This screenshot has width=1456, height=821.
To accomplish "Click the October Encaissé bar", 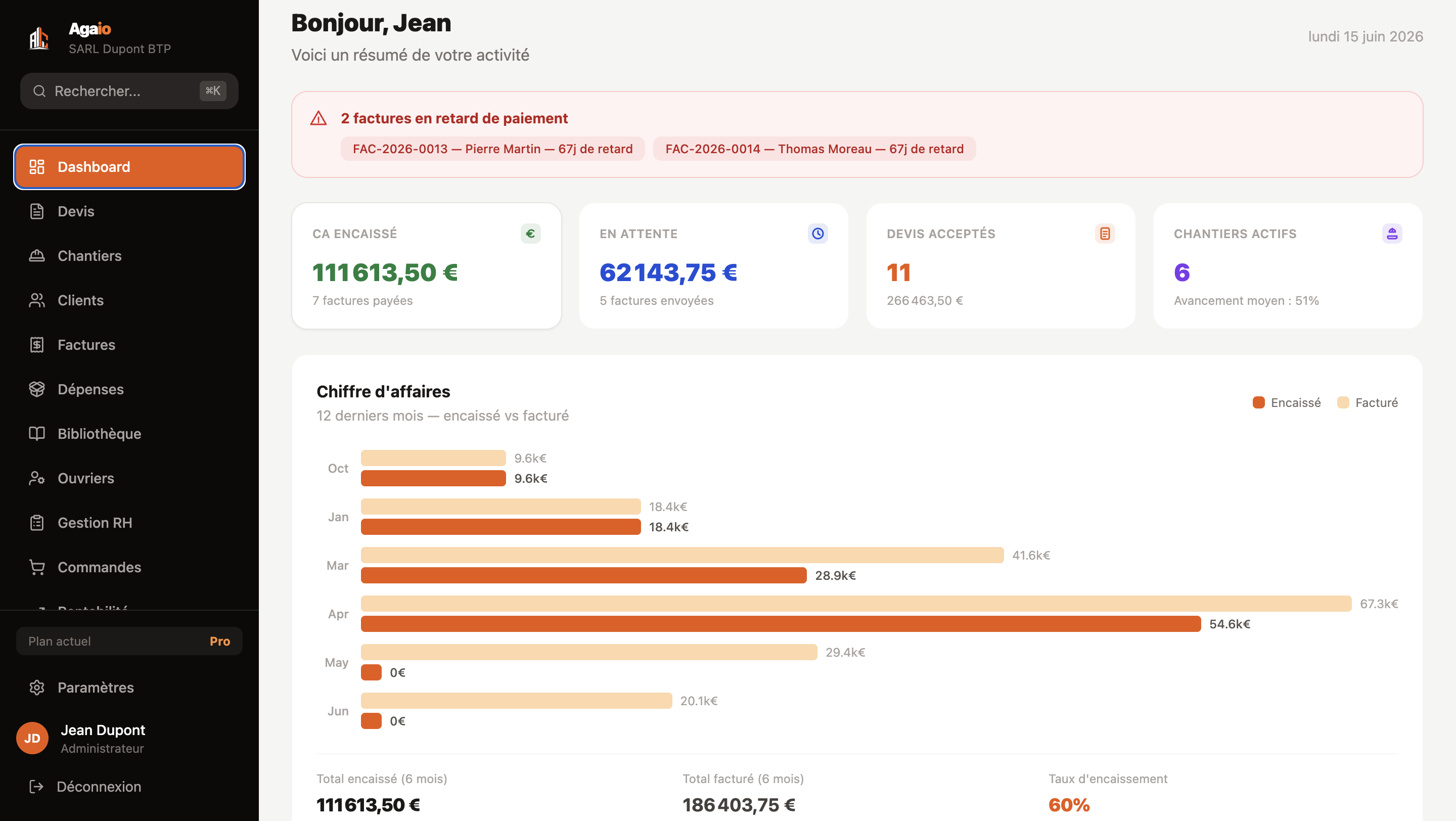I will point(434,478).
